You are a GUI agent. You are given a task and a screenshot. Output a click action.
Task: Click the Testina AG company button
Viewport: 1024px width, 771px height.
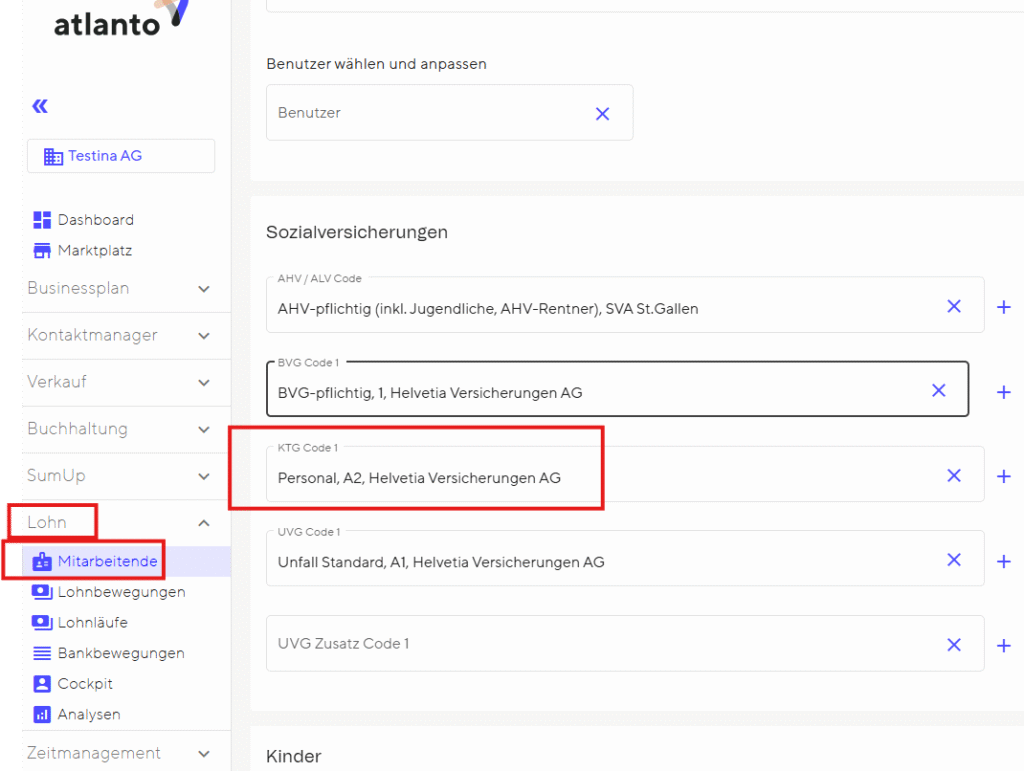coord(121,156)
